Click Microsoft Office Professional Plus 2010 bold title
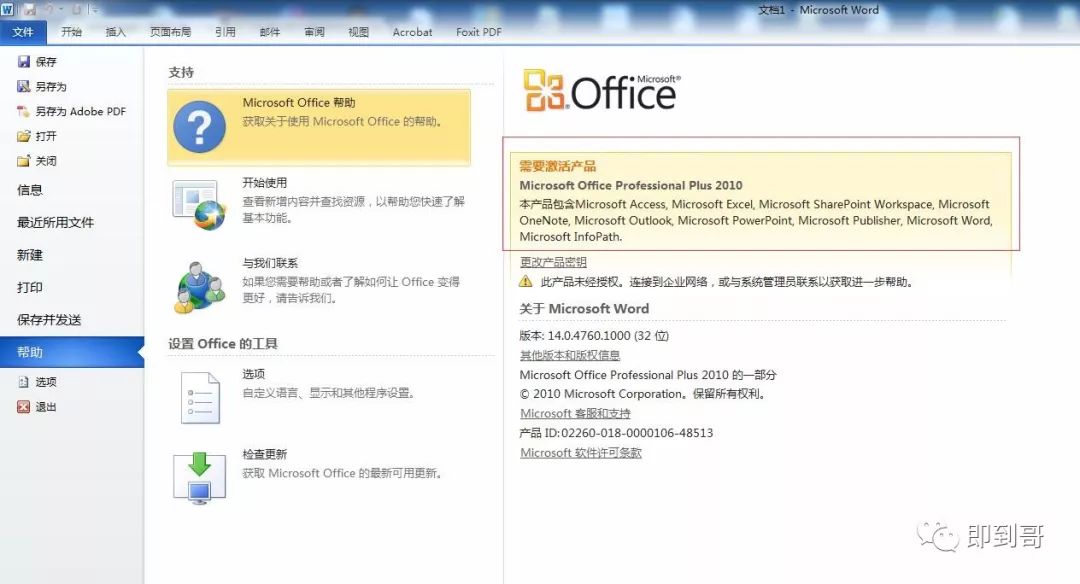This screenshot has height=584, width=1080. click(x=631, y=185)
